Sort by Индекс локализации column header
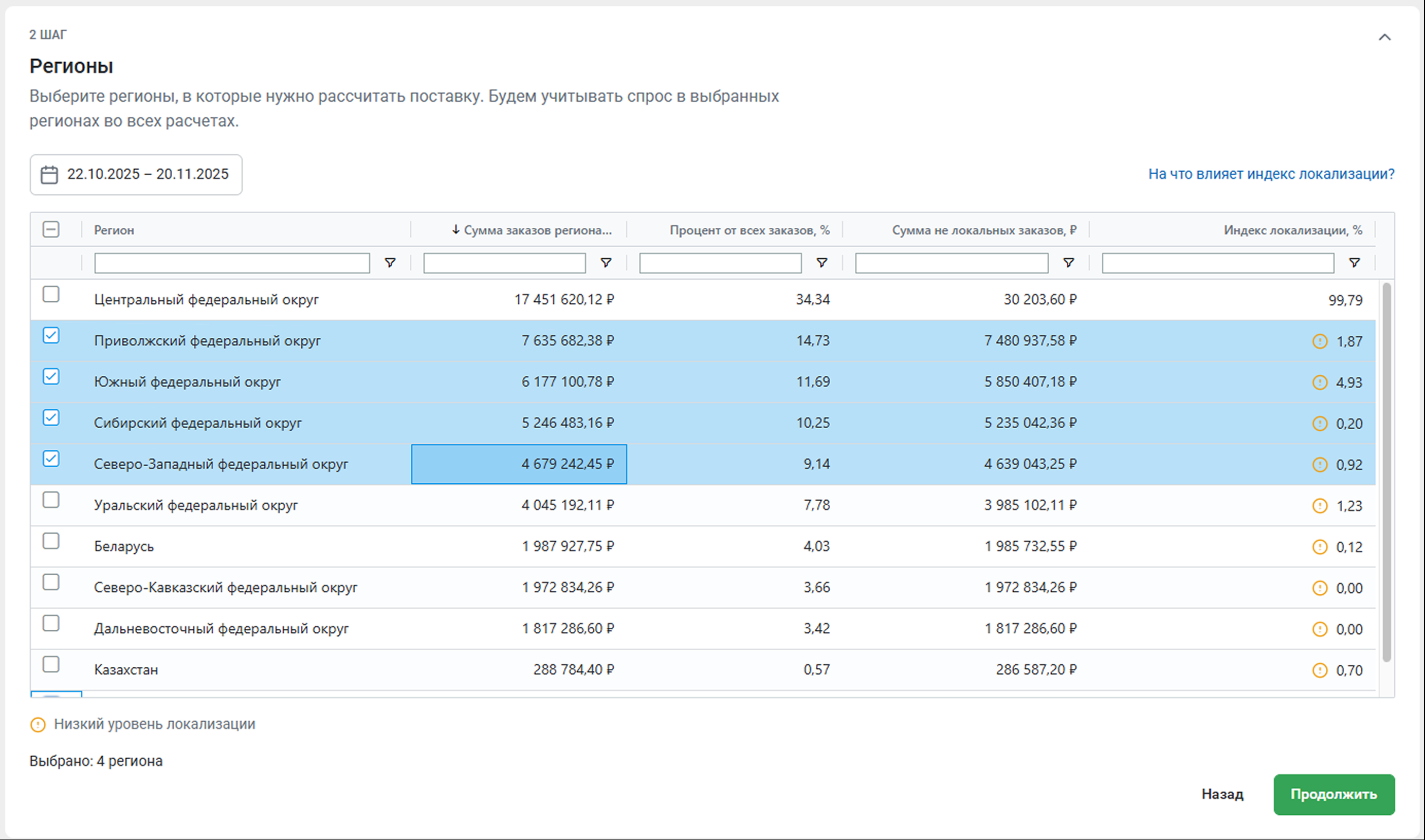The height and width of the screenshot is (840, 1425). point(1292,230)
